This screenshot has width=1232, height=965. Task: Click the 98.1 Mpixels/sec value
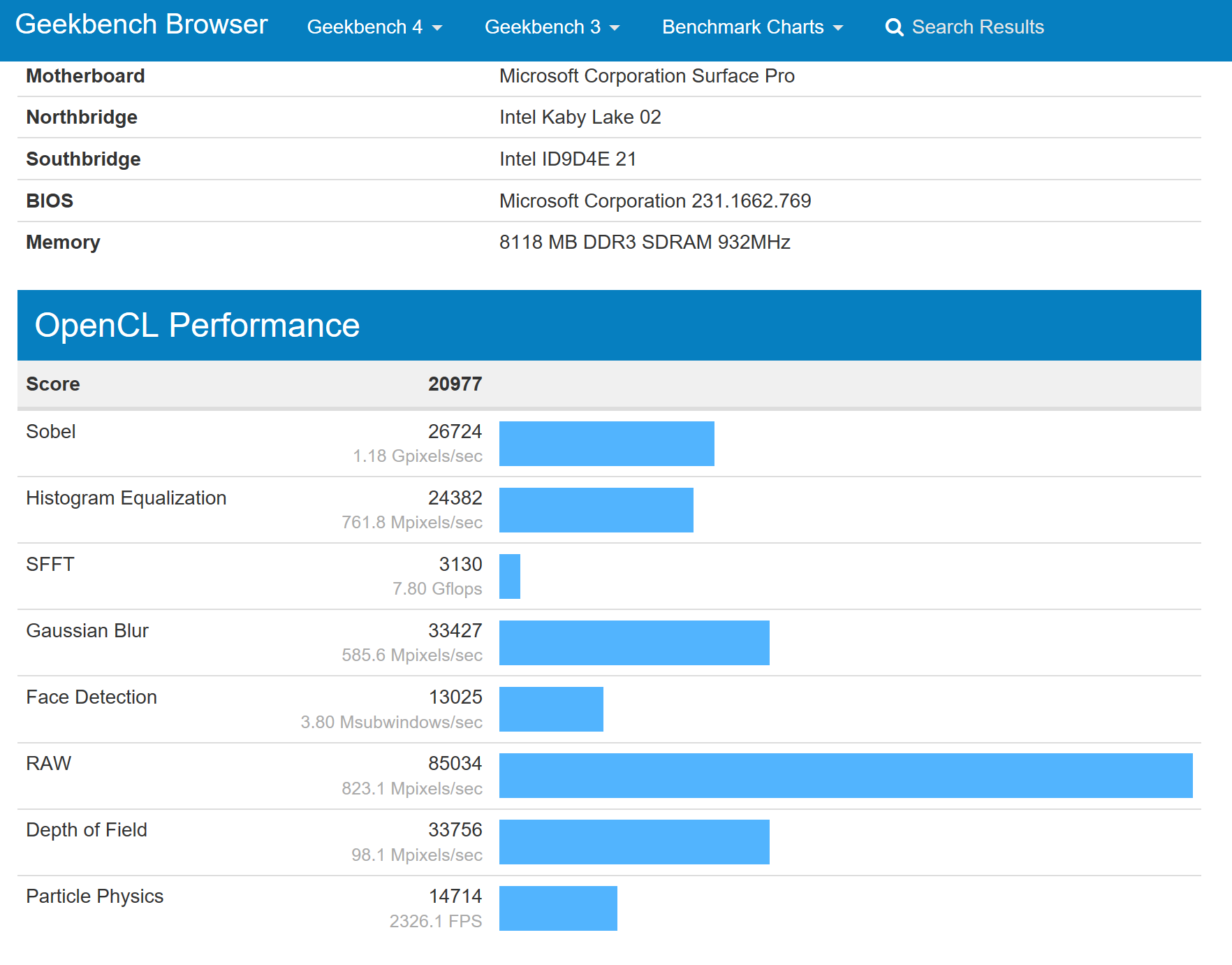pyautogui.click(x=417, y=855)
